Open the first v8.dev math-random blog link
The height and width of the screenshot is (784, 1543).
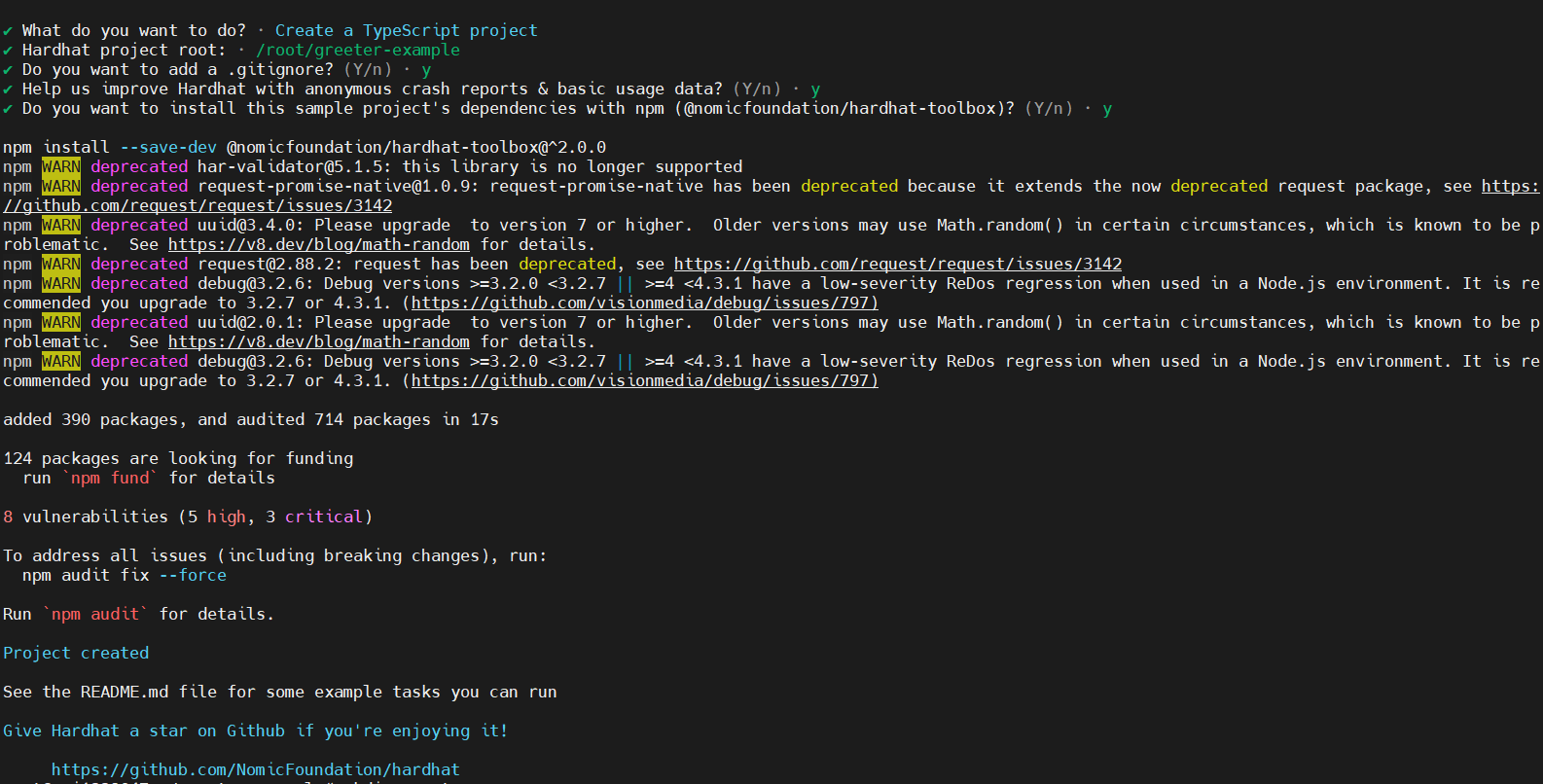coord(319,244)
